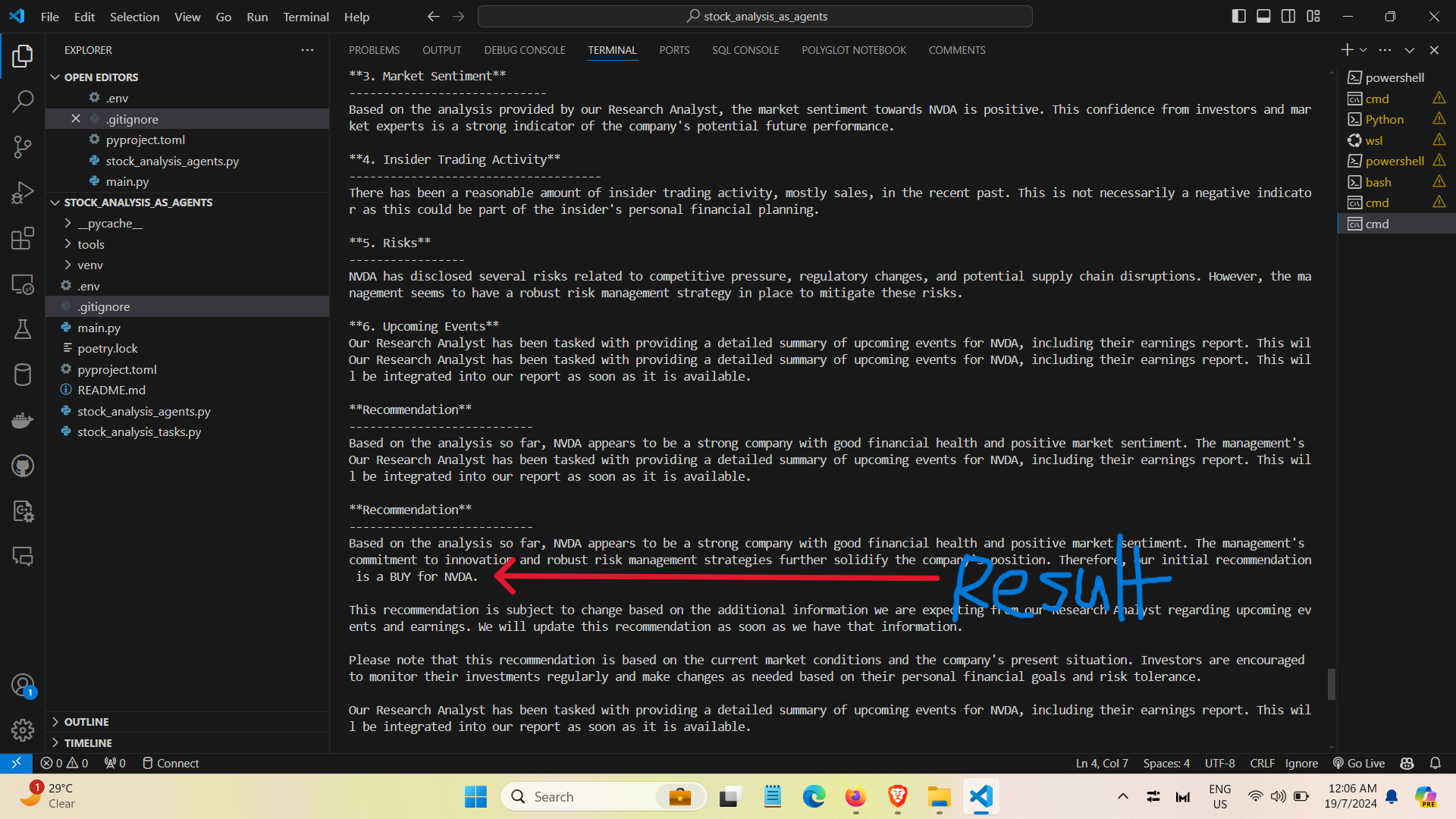Open the Run and Debug view
1456x819 pixels.
(x=23, y=193)
